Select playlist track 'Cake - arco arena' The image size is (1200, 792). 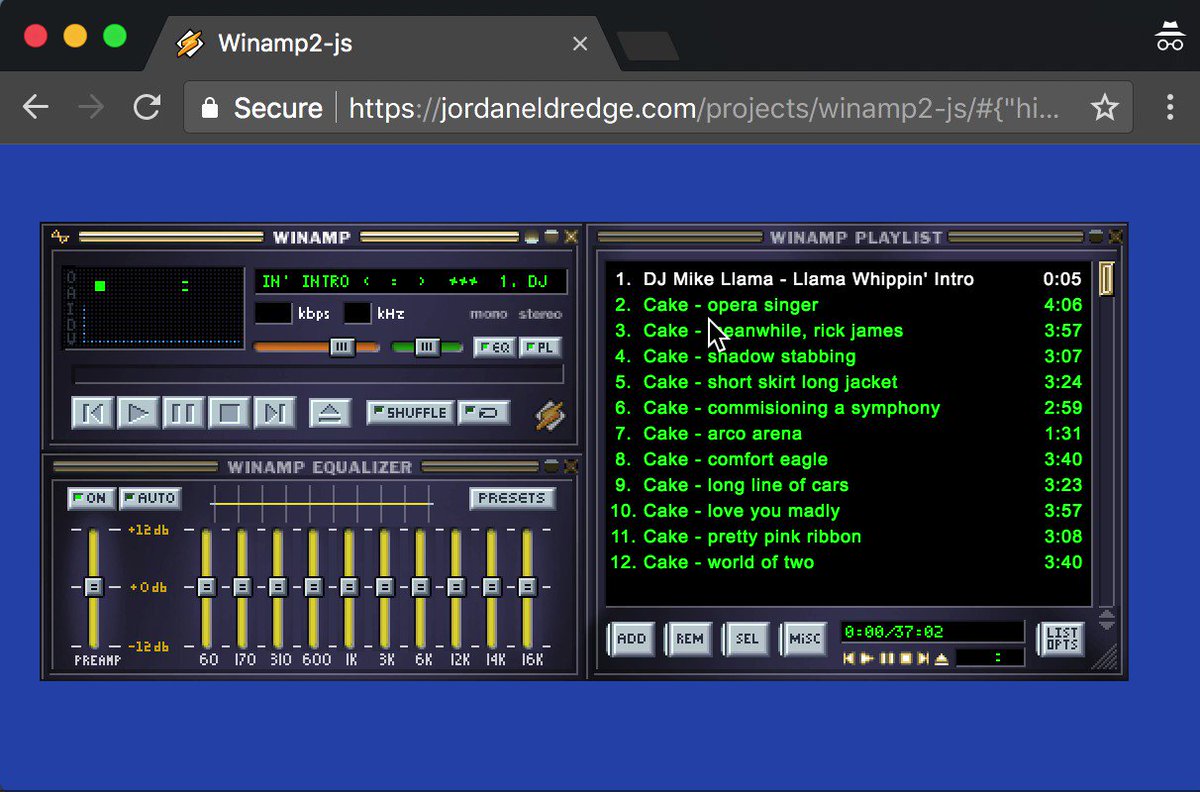click(846, 434)
